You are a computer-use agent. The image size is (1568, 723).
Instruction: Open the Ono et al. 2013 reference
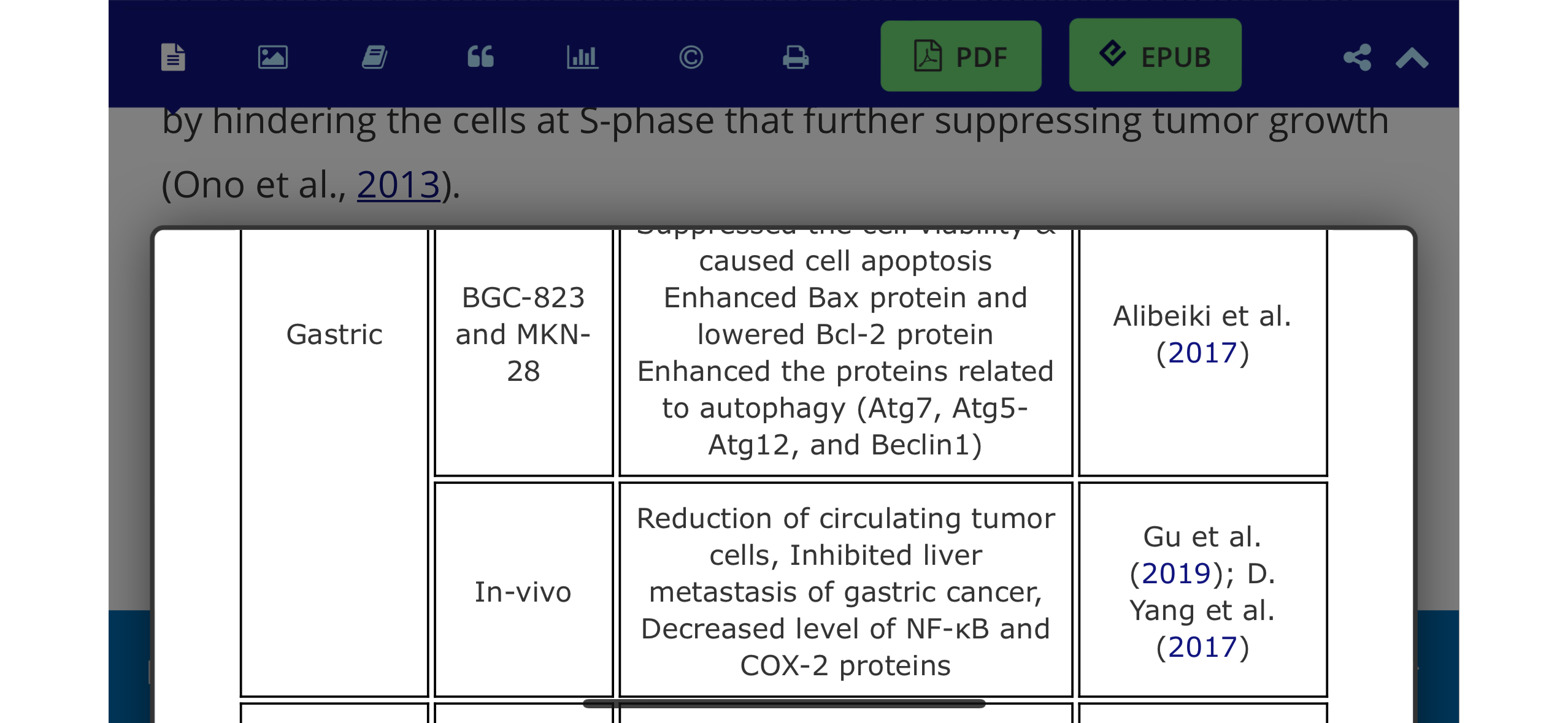pyautogui.click(x=399, y=185)
